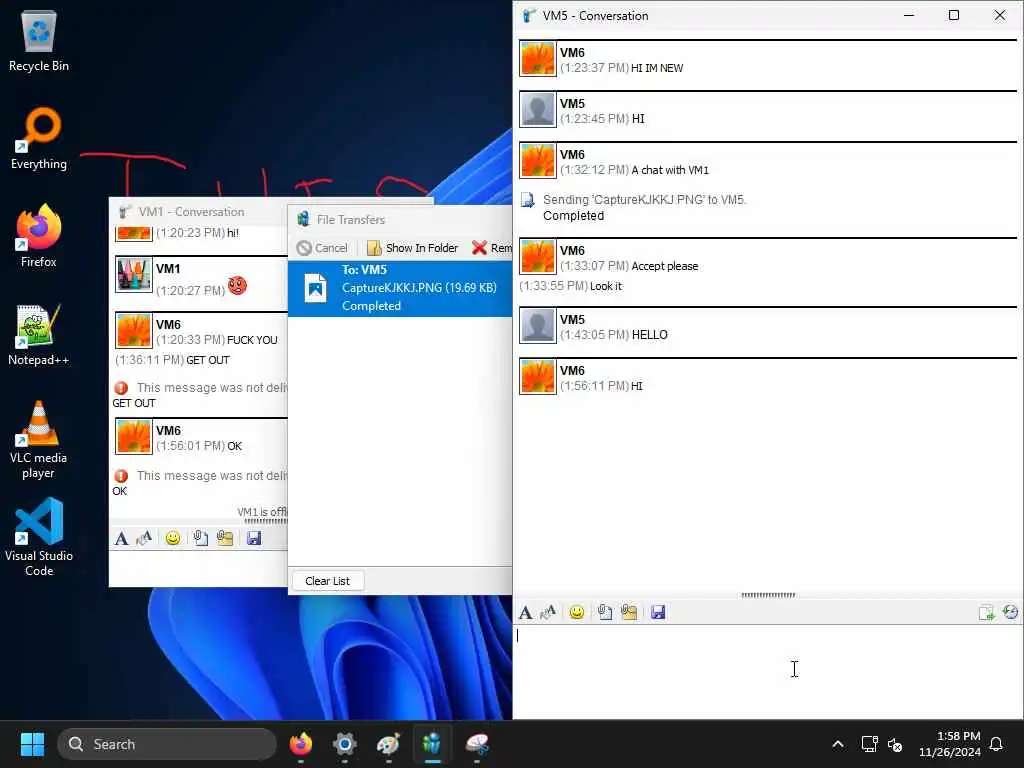Open smiley picker in VM1 conversation
1024x768 pixels.
point(172,538)
